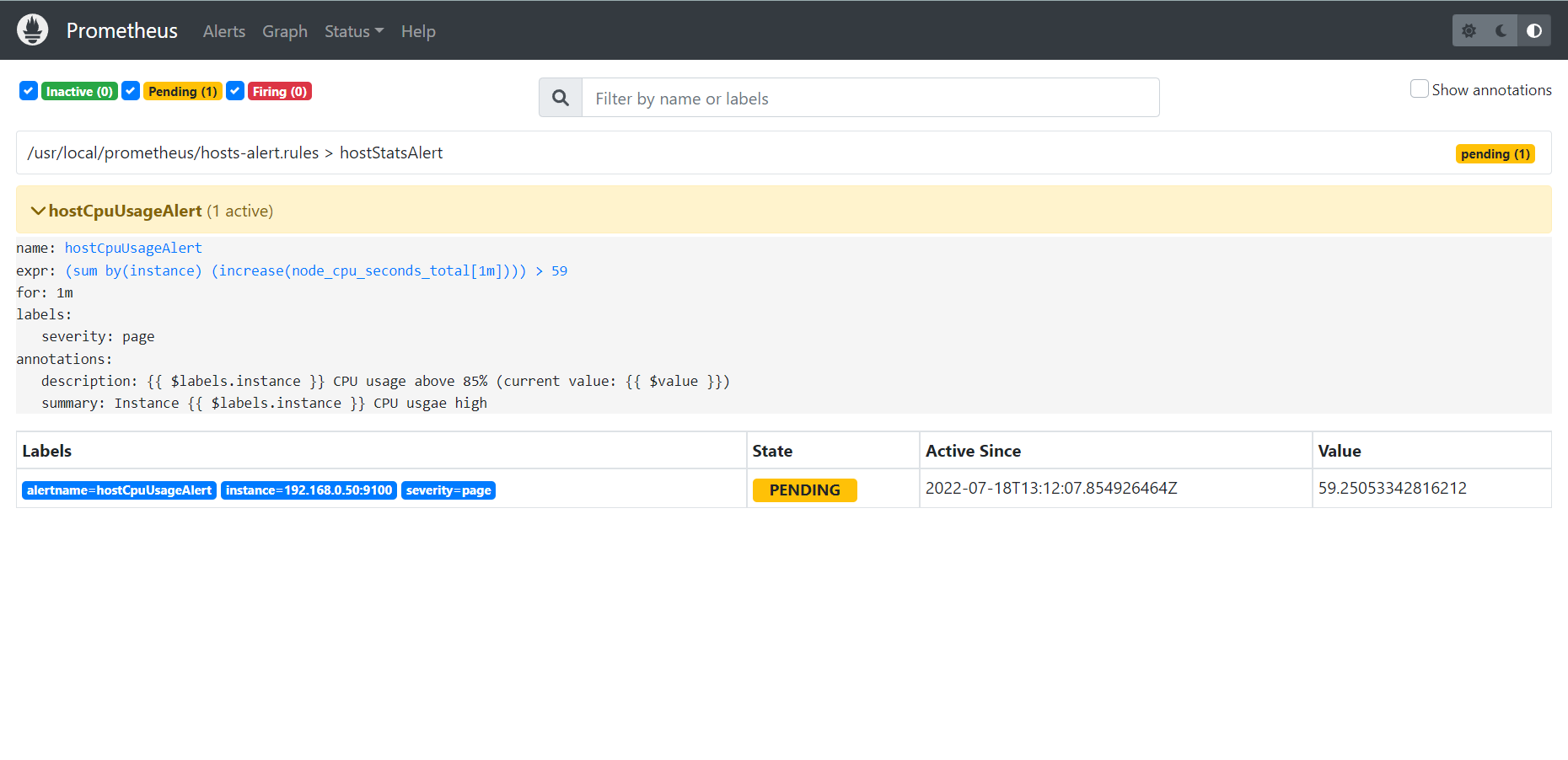
Task: Open the alert expr query link
Action: point(316,270)
